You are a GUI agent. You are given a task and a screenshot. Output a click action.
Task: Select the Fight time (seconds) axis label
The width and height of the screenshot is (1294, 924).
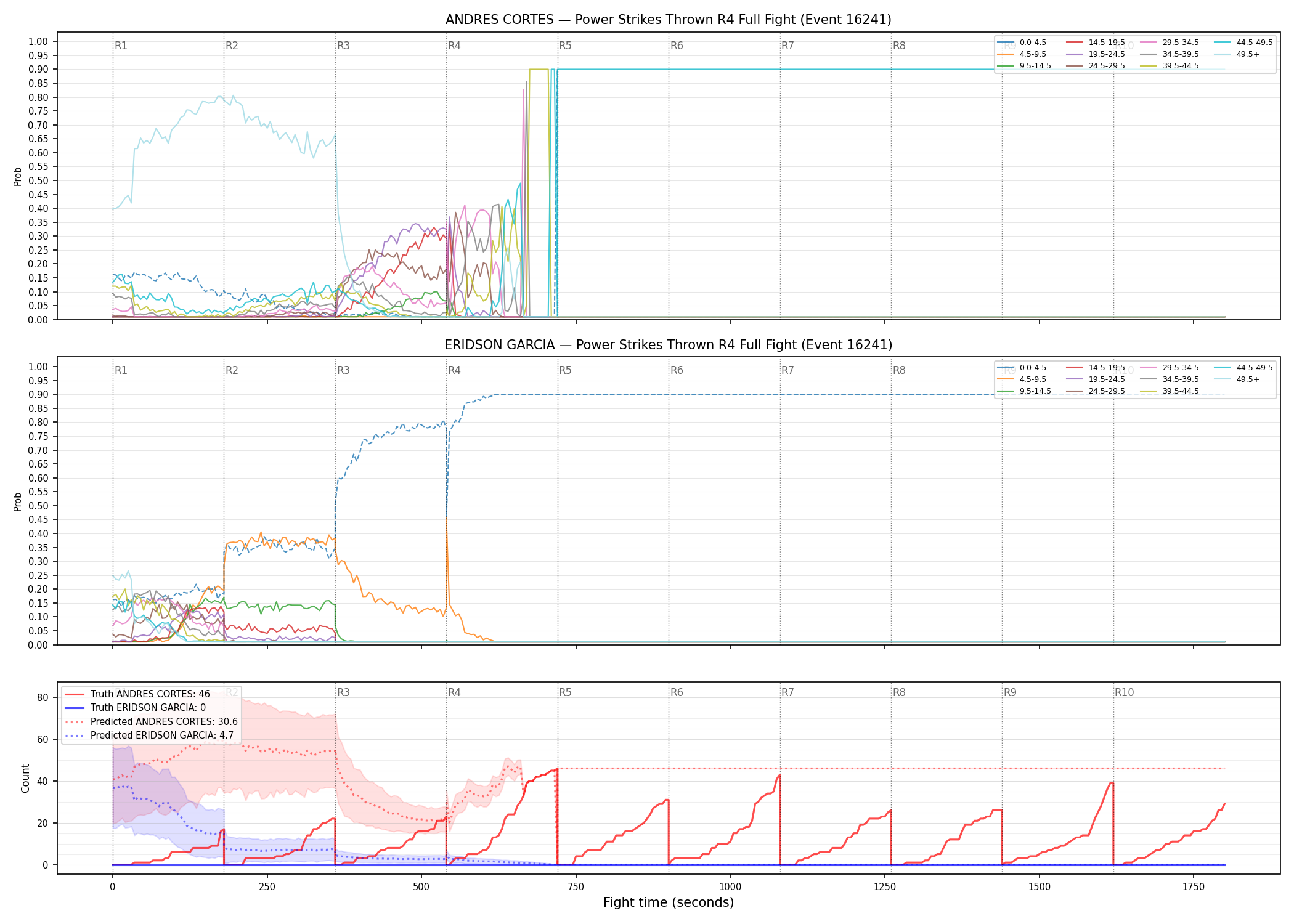coord(669,902)
